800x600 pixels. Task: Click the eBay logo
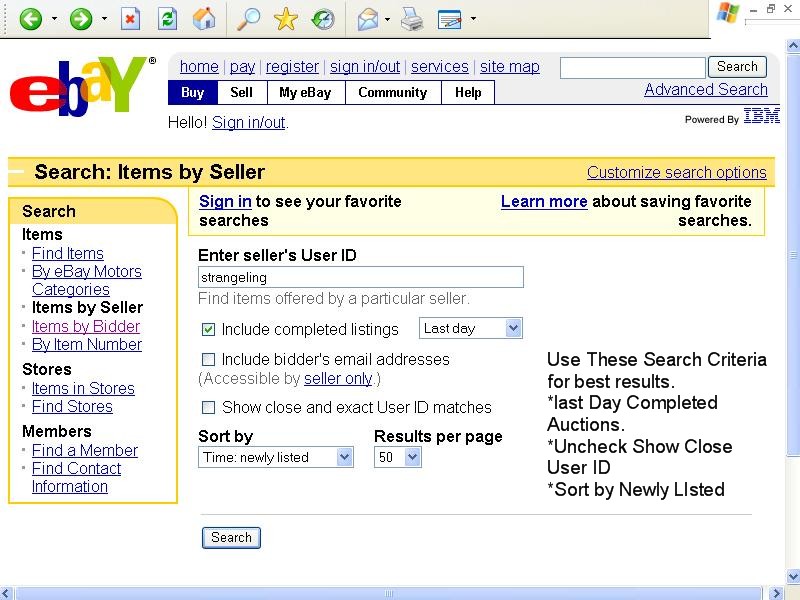pos(83,86)
